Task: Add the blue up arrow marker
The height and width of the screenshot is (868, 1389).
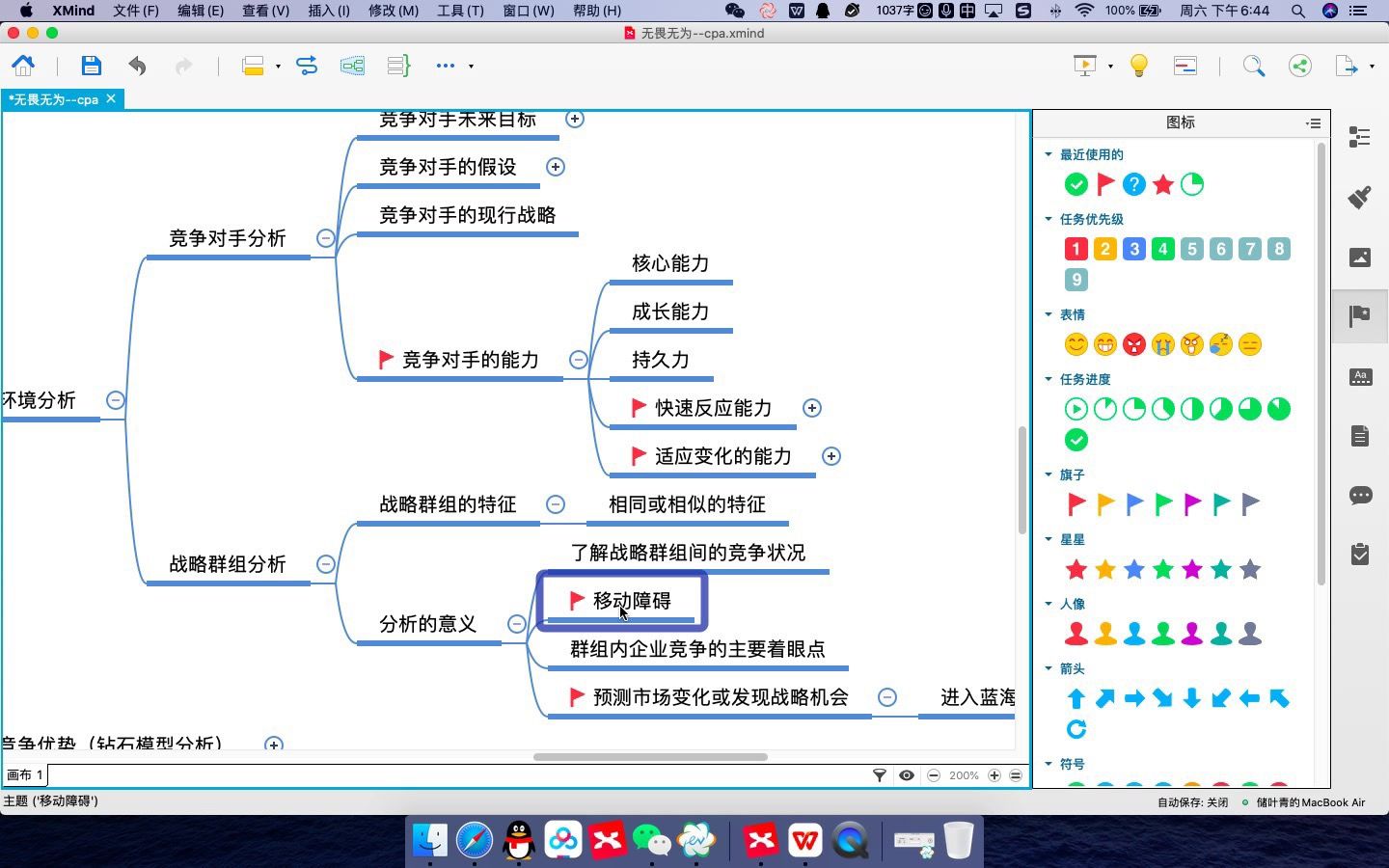Action: [1076, 698]
